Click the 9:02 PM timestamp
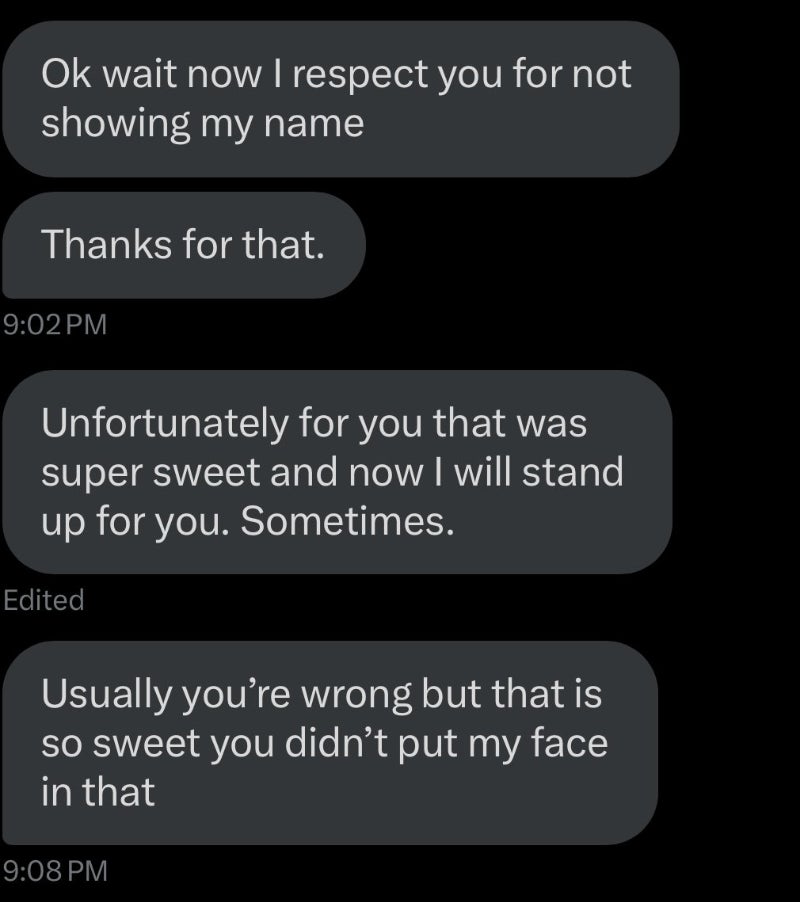800x902 pixels. pyautogui.click(x=54, y=324)
